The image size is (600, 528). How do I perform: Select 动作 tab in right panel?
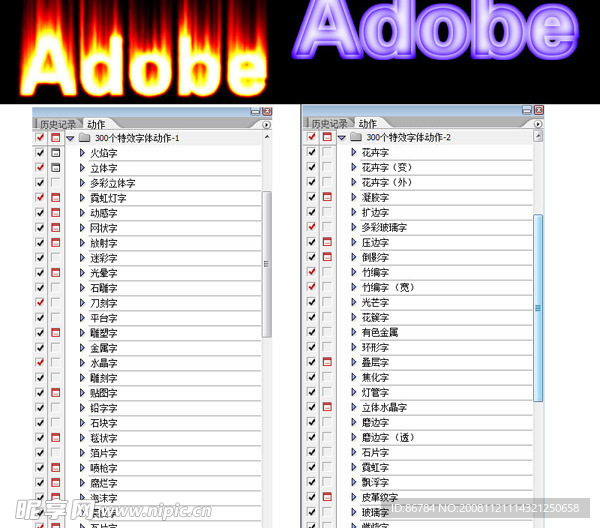pos(367,124)
